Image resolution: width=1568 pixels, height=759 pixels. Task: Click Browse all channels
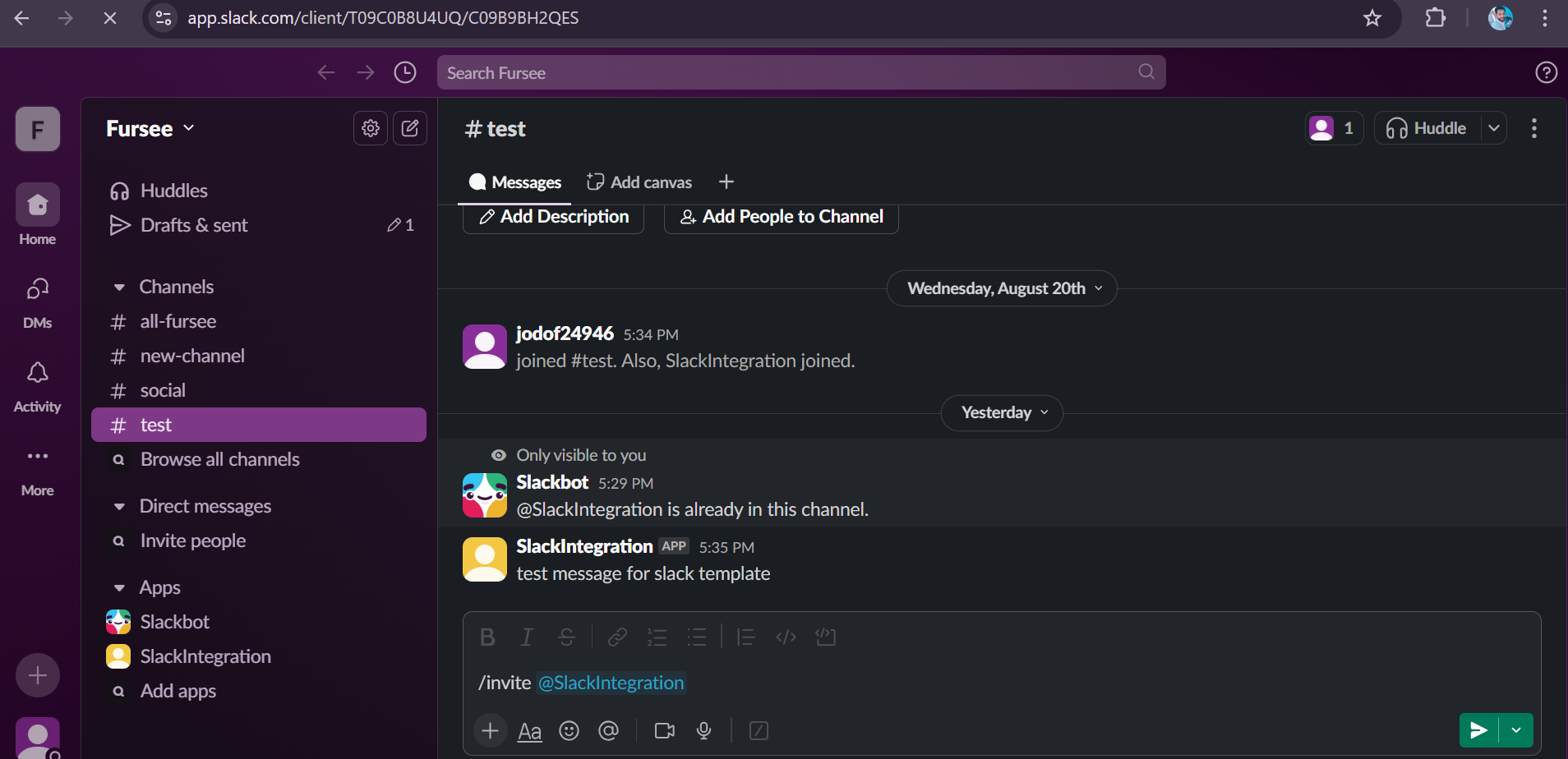pos(259,459)
